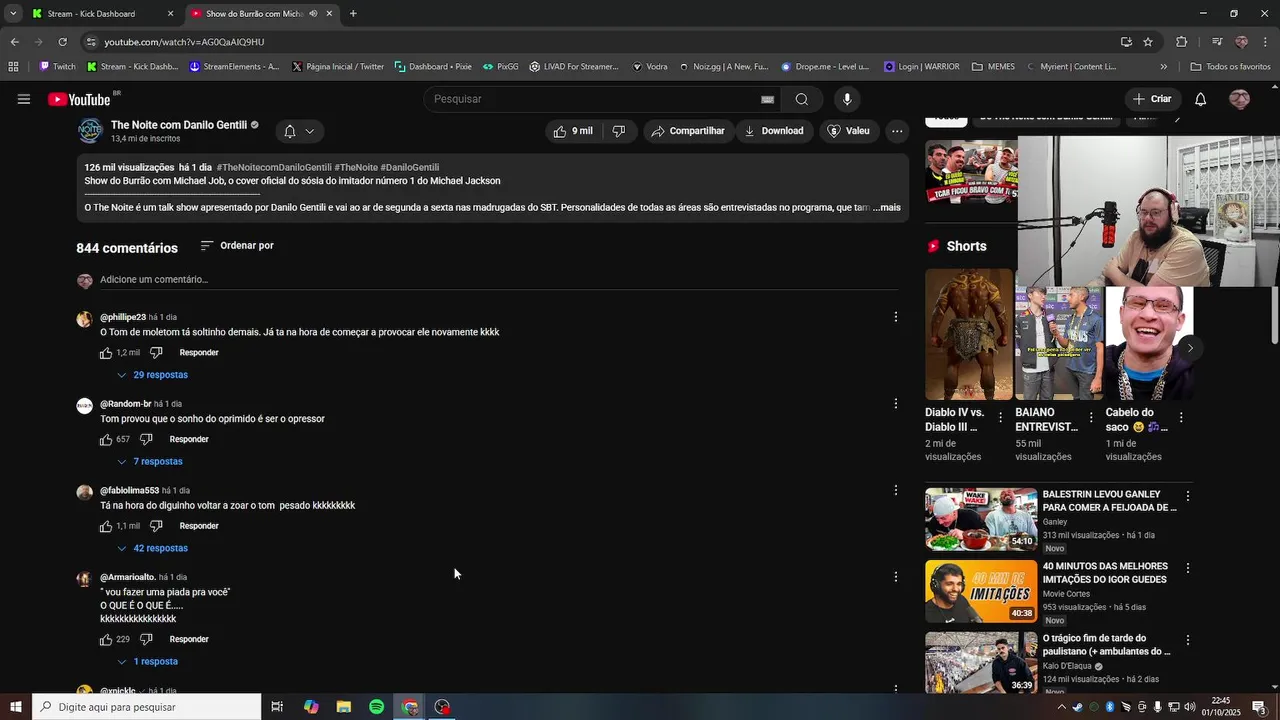The height and width of the screenshot is (720, 1280).
Task: Dislike the comment by @phillipe23
Action: point(156,353)
